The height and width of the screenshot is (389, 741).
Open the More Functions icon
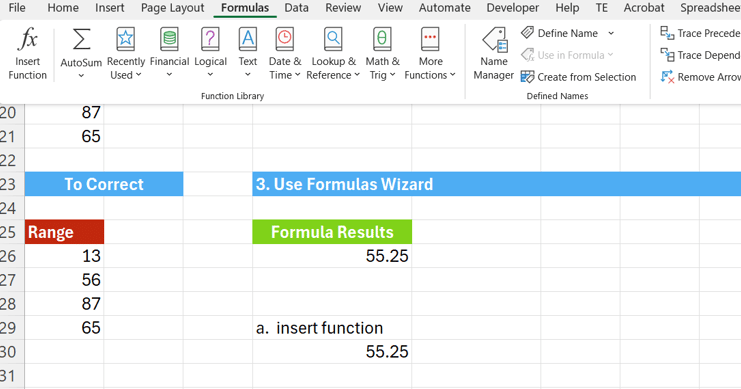click(x=430, y=39)
